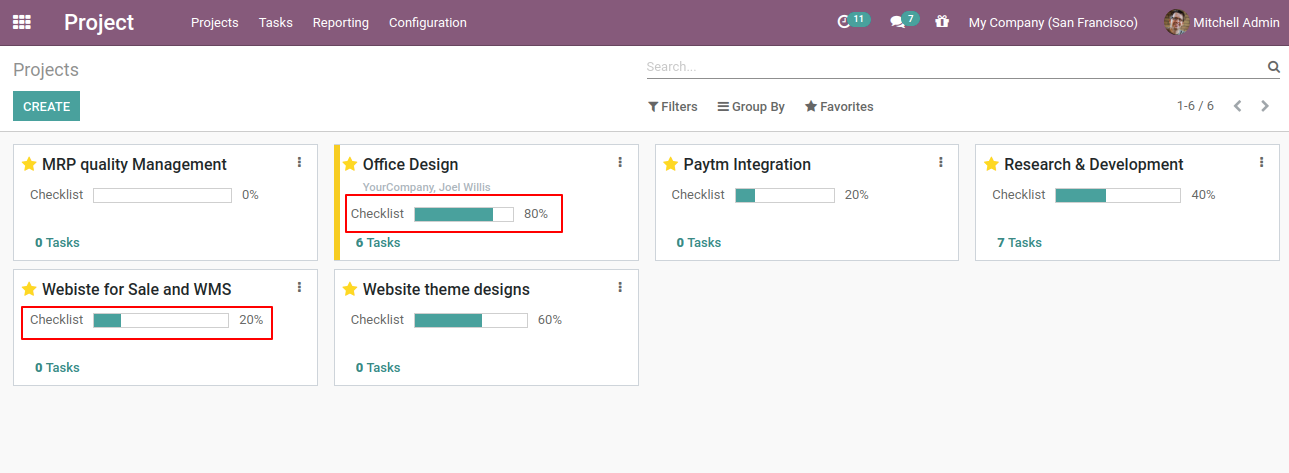Go to next page arrow
The width and height of the screenshot is (1289, 473).
tap(1265, 106)
